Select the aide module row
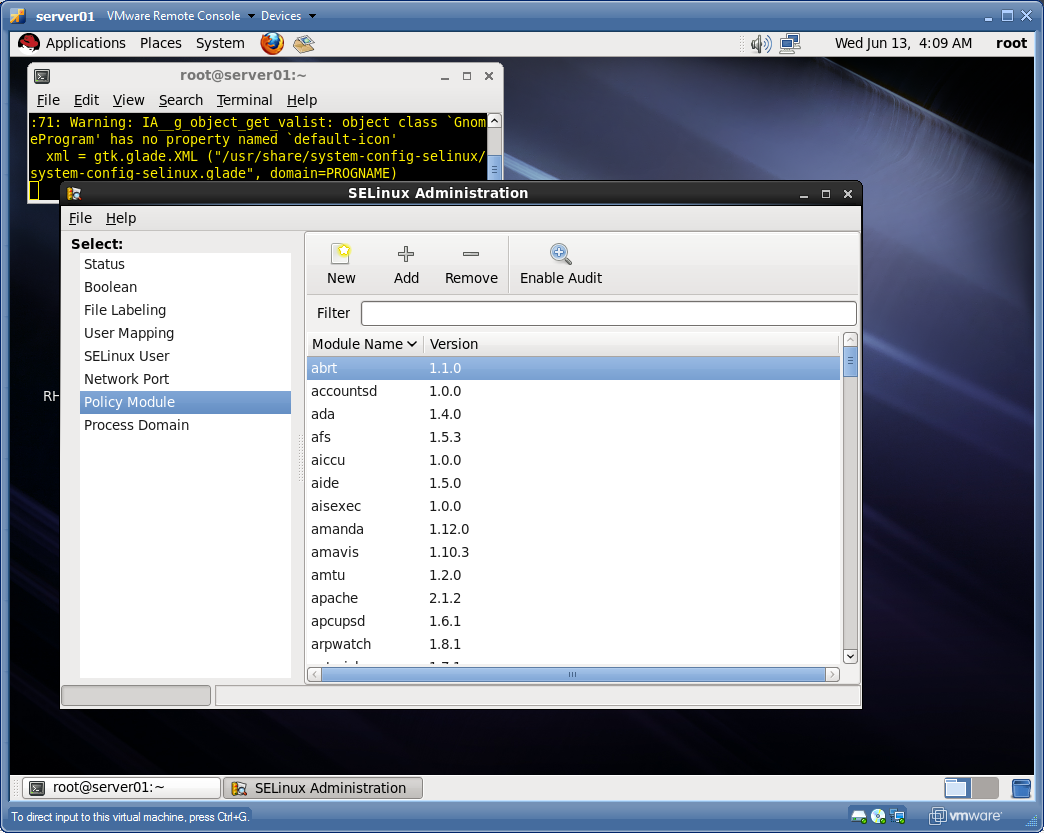 573,483
